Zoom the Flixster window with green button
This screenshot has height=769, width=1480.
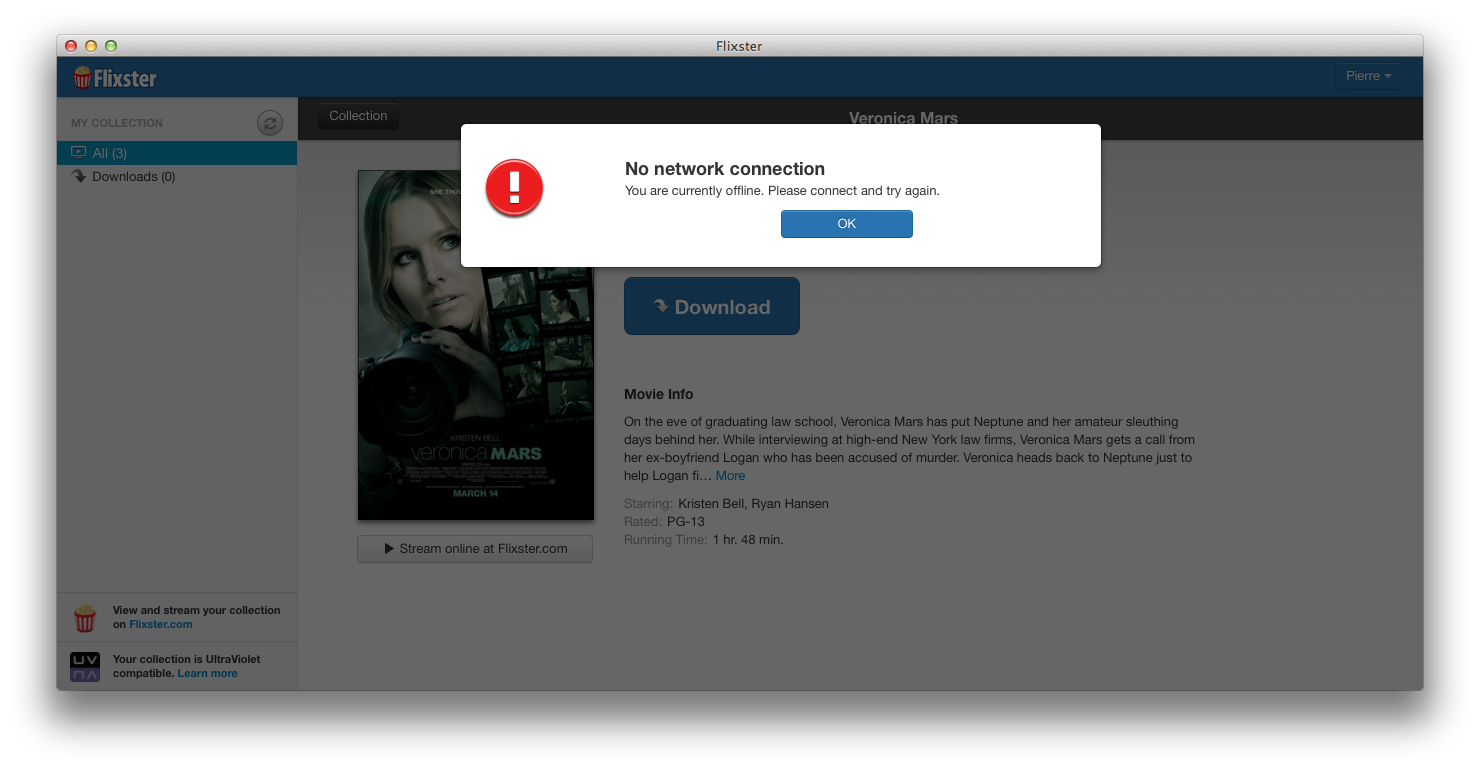coord(111,46)
